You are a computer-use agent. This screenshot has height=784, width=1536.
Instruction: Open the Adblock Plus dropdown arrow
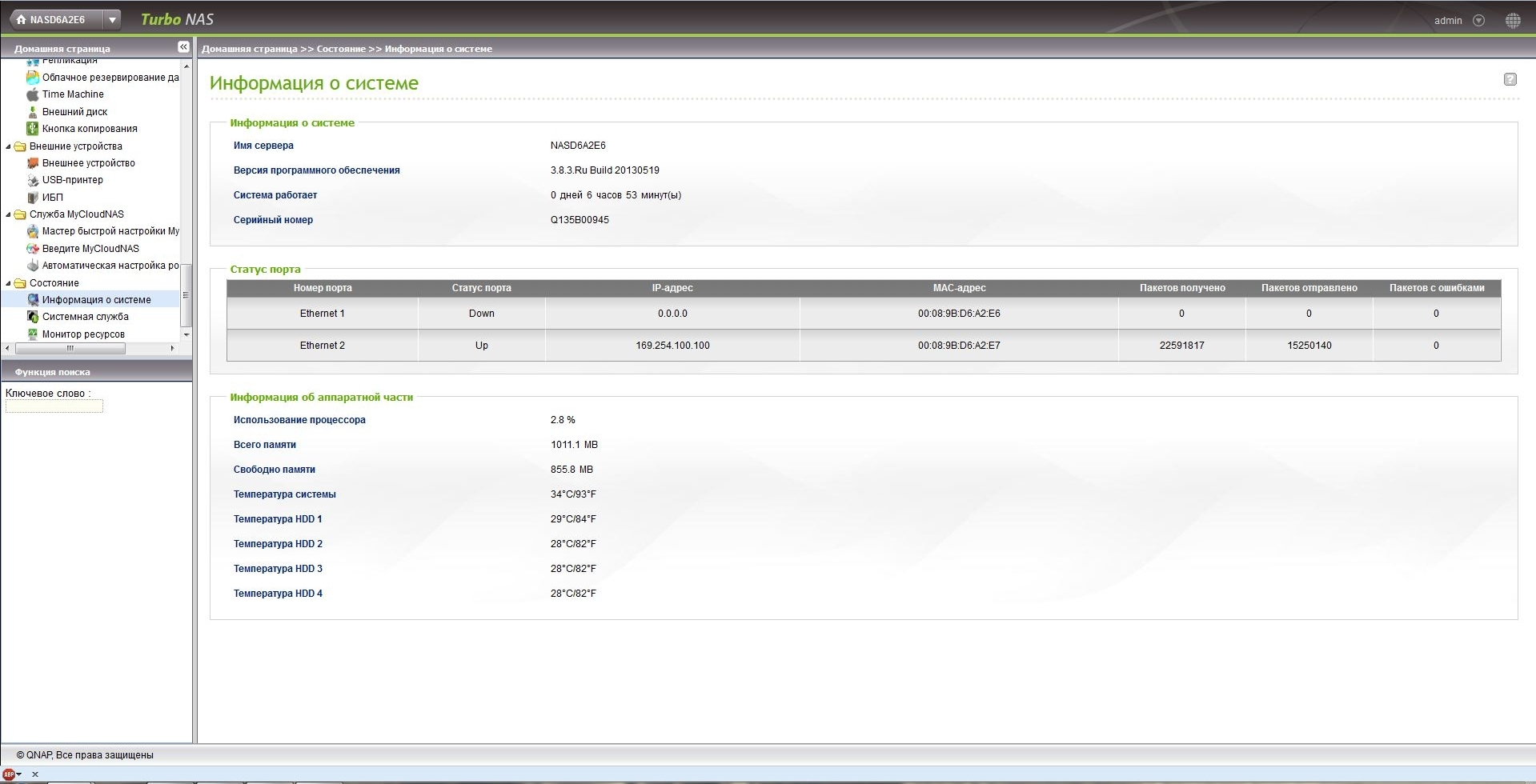pos(18,774)
